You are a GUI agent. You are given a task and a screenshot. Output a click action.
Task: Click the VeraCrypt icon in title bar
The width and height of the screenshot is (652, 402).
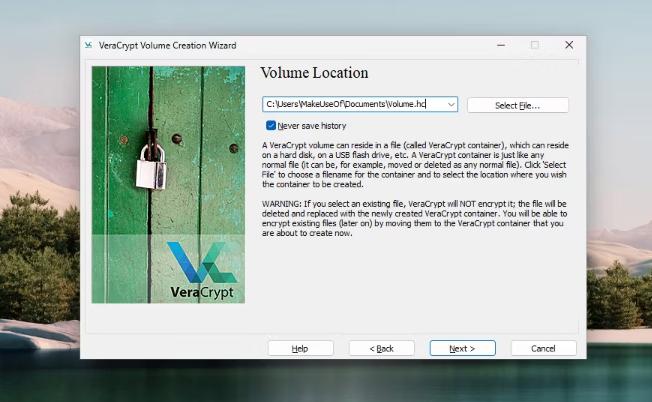coord(89,45)
